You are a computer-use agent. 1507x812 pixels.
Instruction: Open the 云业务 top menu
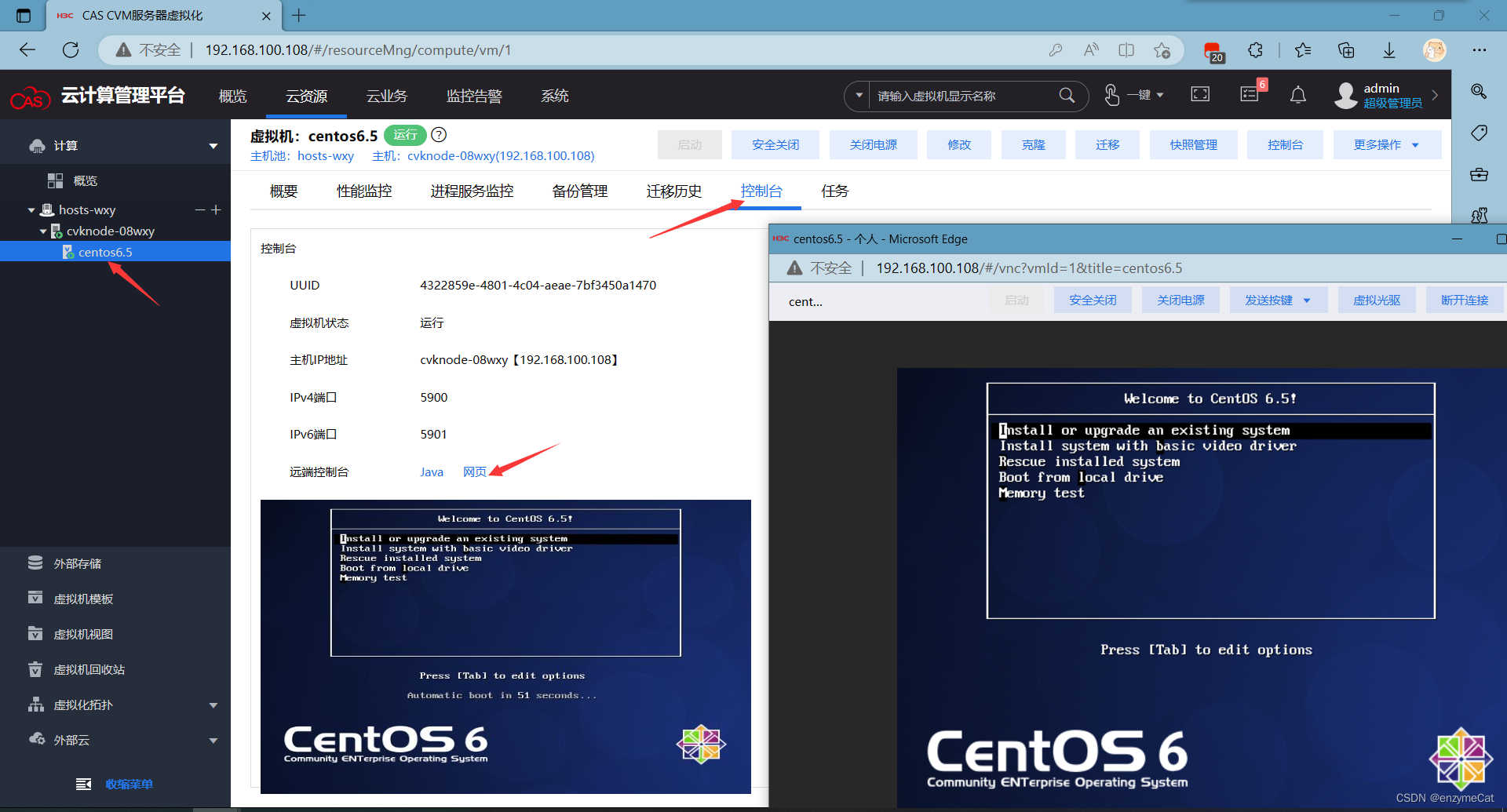pyautogui.click(x=387, y=96)
